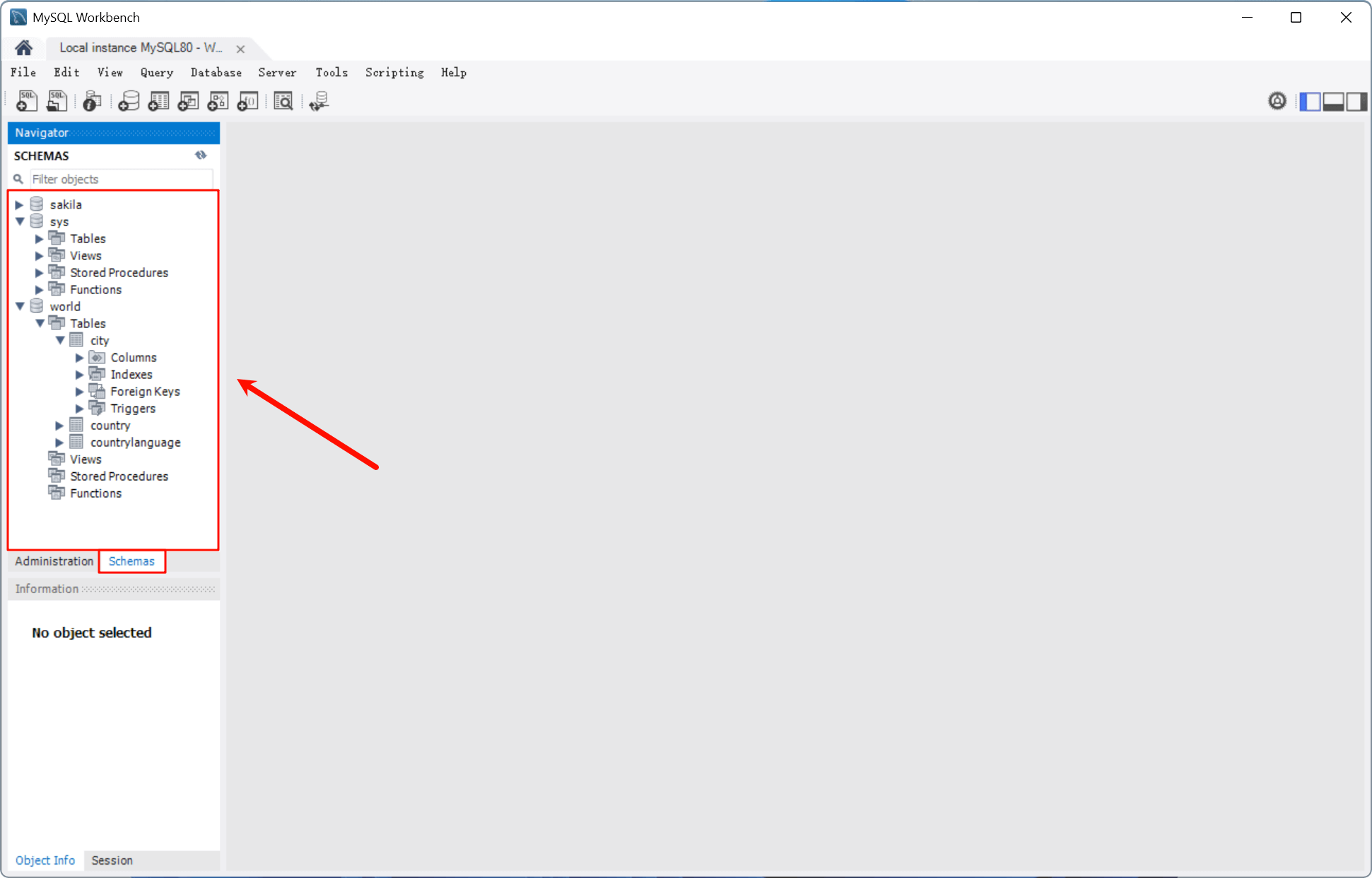1372x878 pixels.
Task: Open the object inspector info icon
Action: (x=92, y=101)
